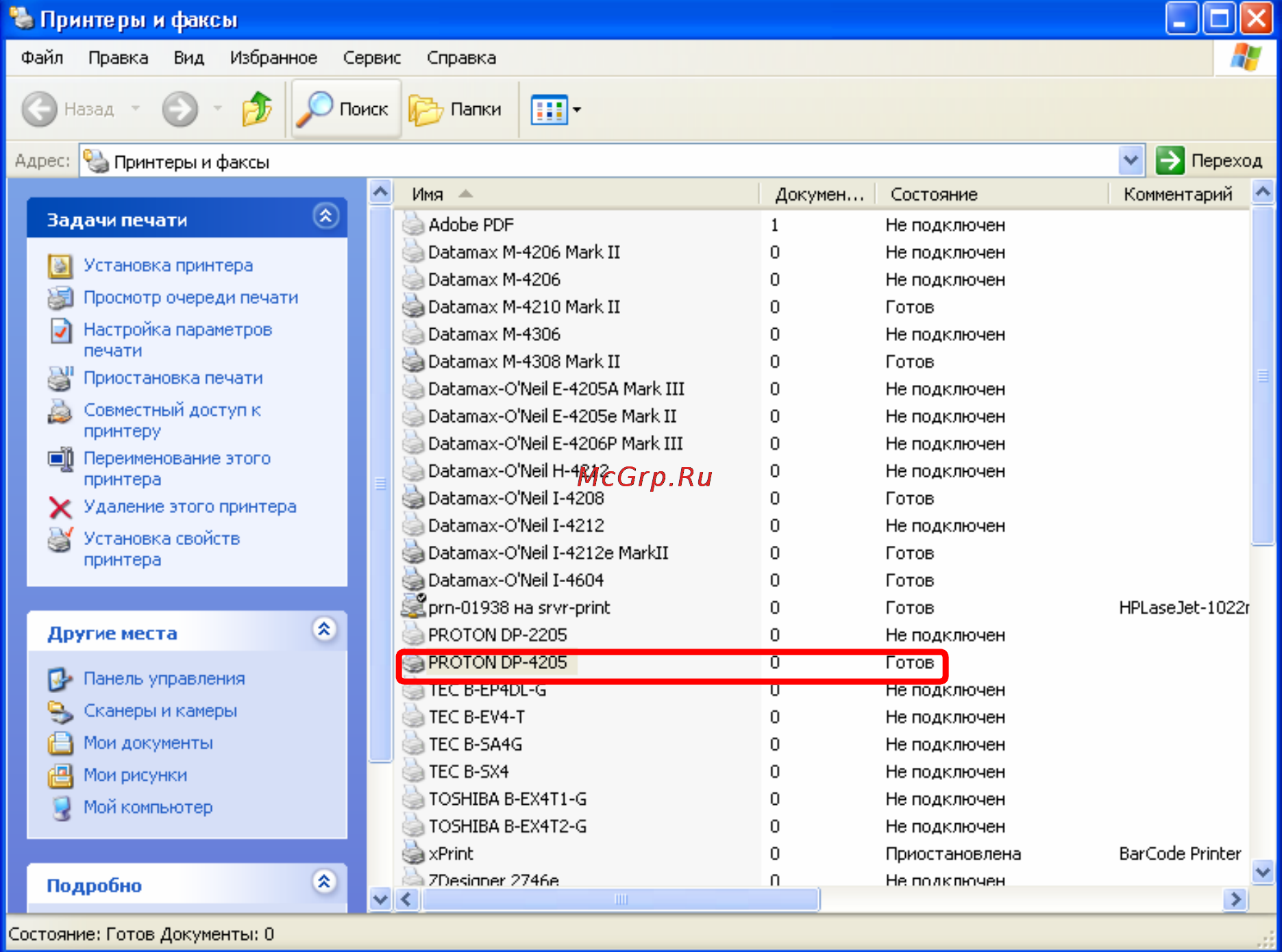The image size is (1282, 952).
Task: Click the Forward navigation arrow button
Action: click(180, 109)
